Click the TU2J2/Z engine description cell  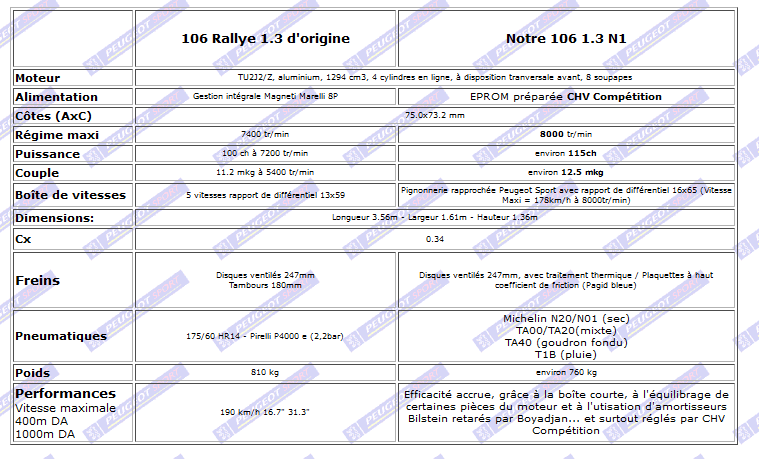(435, 77)
